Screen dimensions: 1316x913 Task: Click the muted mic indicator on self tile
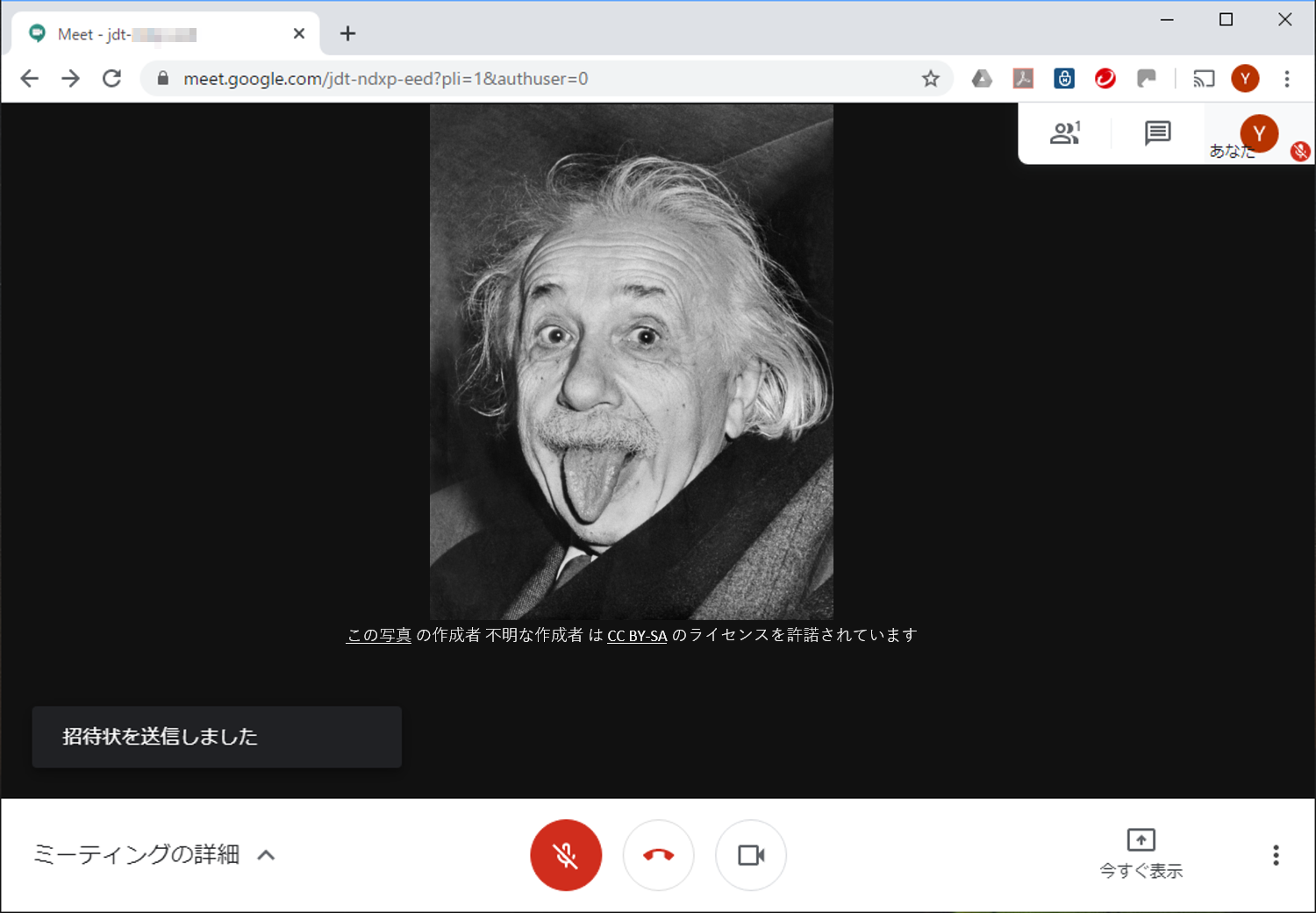(x=1300, y=151)
